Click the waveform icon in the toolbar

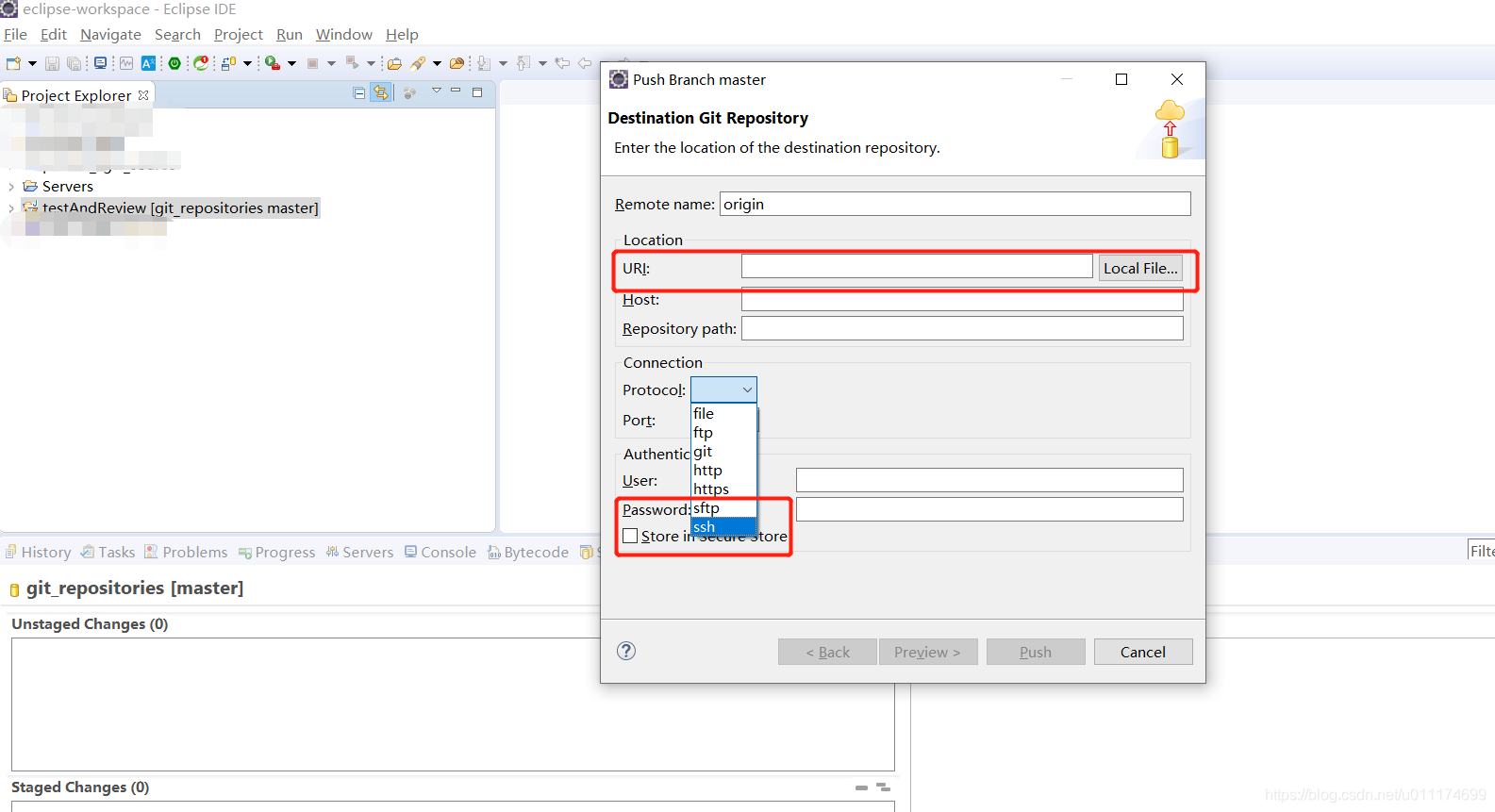click(125, 63)
